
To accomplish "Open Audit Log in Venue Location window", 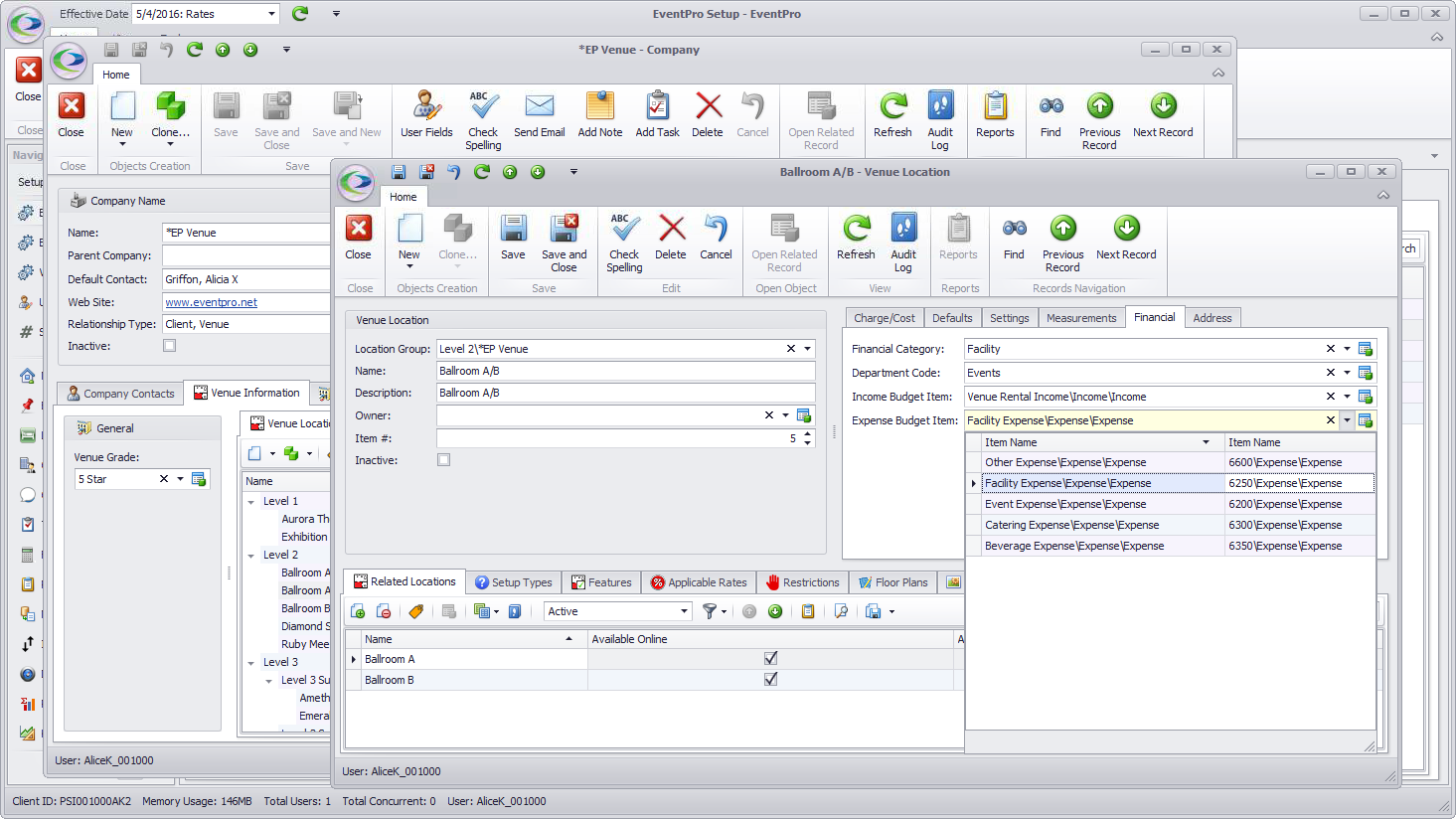I will 903,244.
